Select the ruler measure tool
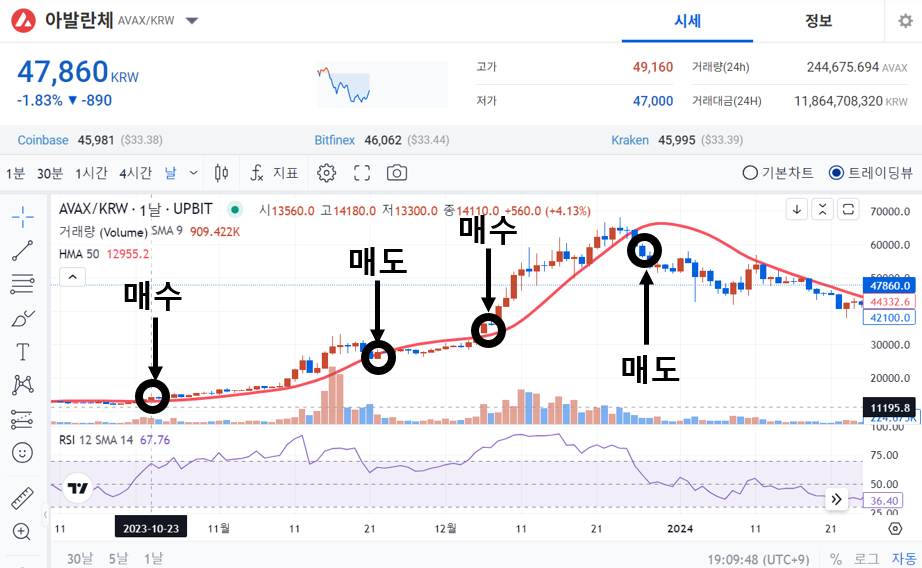The image size is (922, 568). coord(22,498)
